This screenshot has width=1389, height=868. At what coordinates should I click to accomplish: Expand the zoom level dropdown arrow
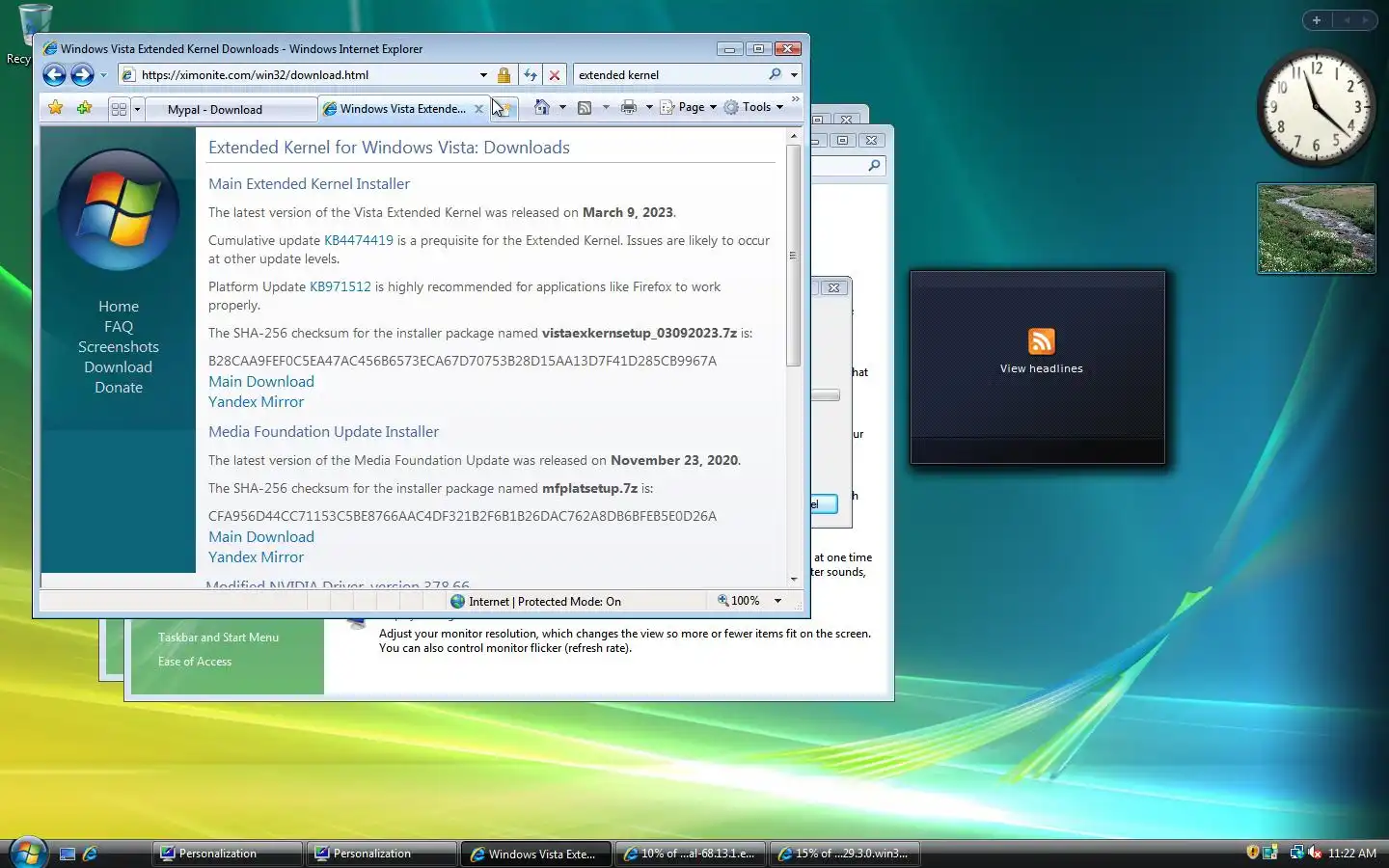[777, 601]
